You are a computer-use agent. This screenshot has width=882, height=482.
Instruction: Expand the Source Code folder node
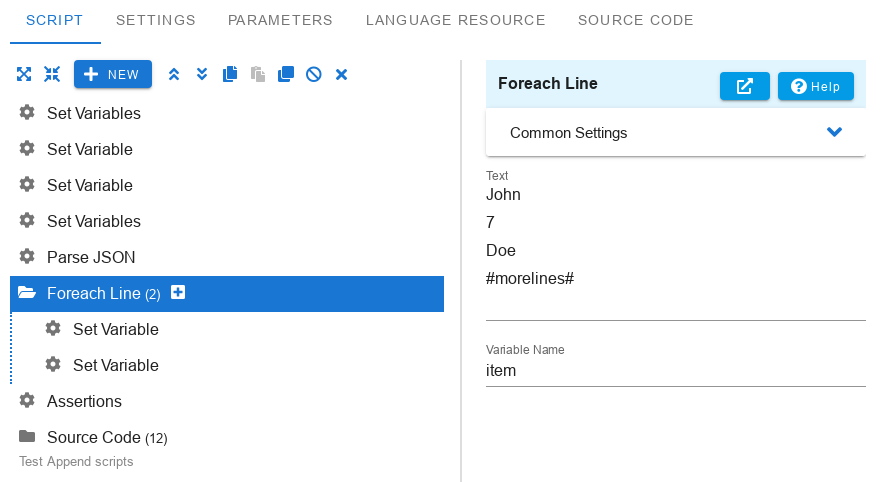pyautogui.click(x=26, y=436)
